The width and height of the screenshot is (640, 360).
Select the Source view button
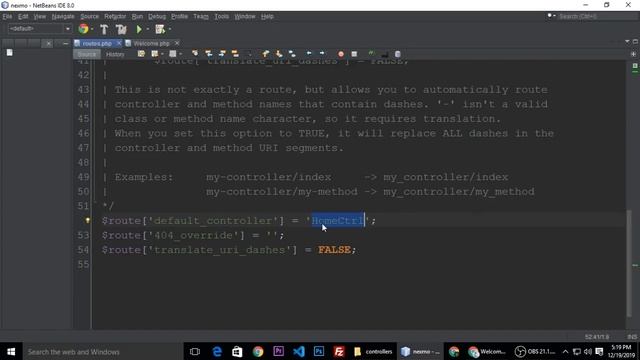pos(87,54)
